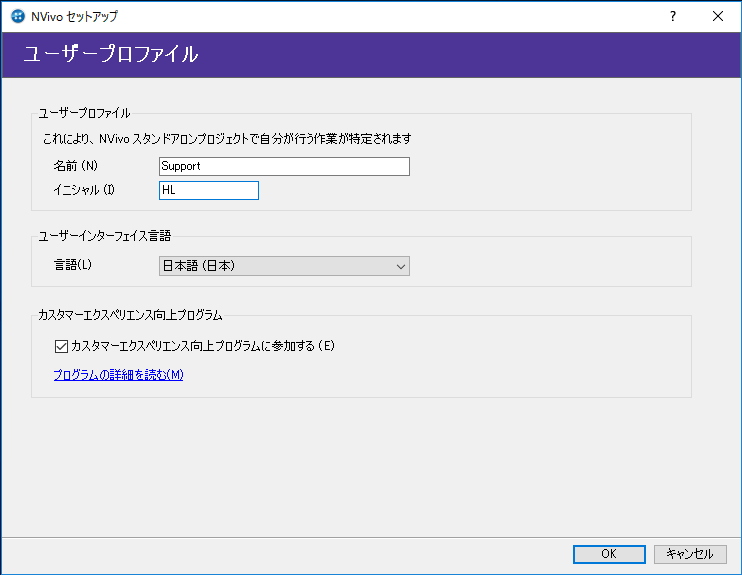Image resolution: width=742 pixels, height=575 pixels.
Task: Open the プログラムの詳細を読む(M) link
Action: [x=118, y=375]
